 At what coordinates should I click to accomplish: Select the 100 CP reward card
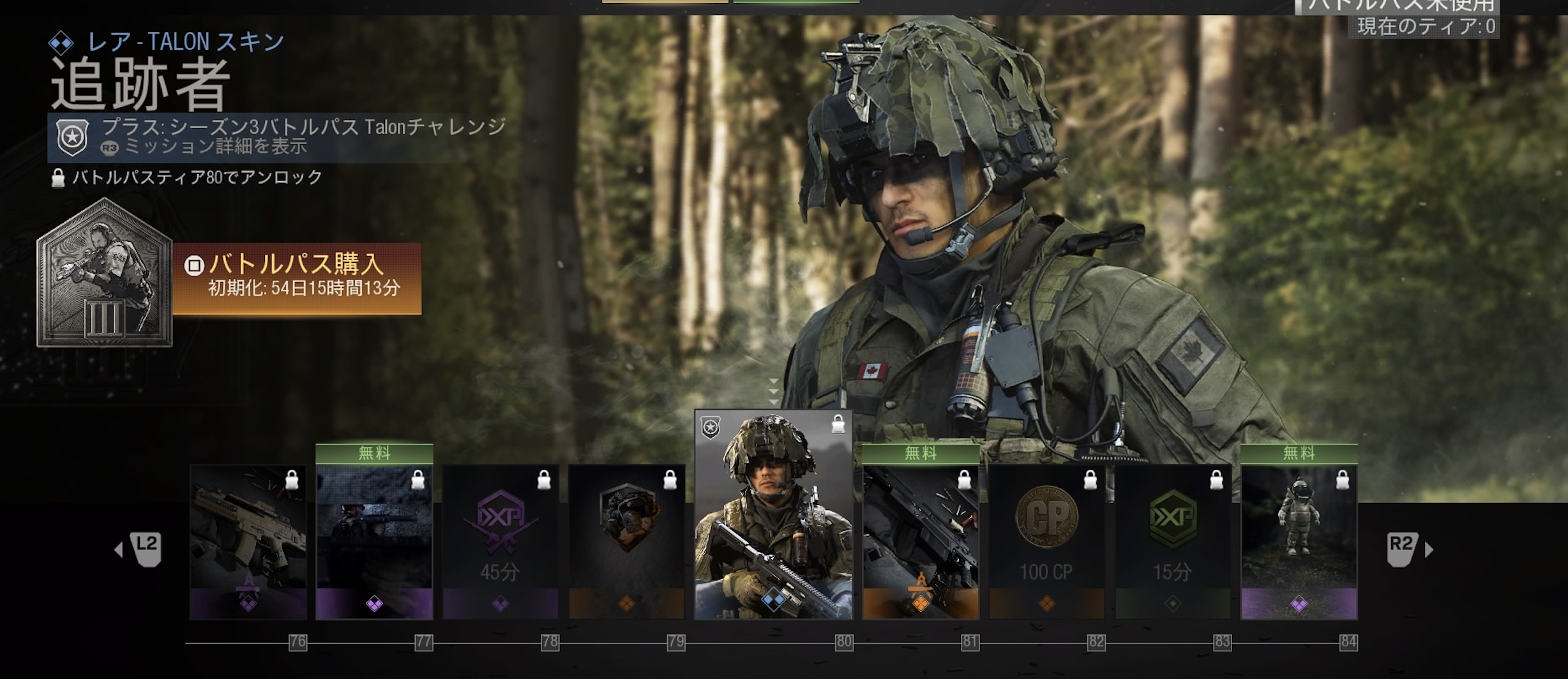[1046, 542]
